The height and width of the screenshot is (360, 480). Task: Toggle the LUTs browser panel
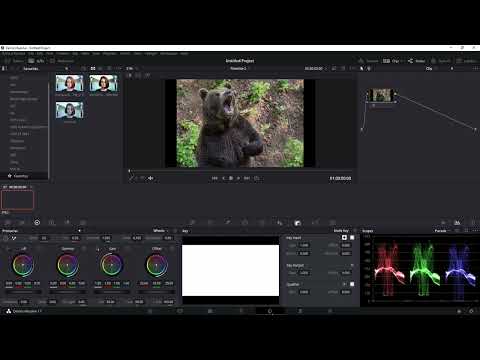[x=36, y=61]
